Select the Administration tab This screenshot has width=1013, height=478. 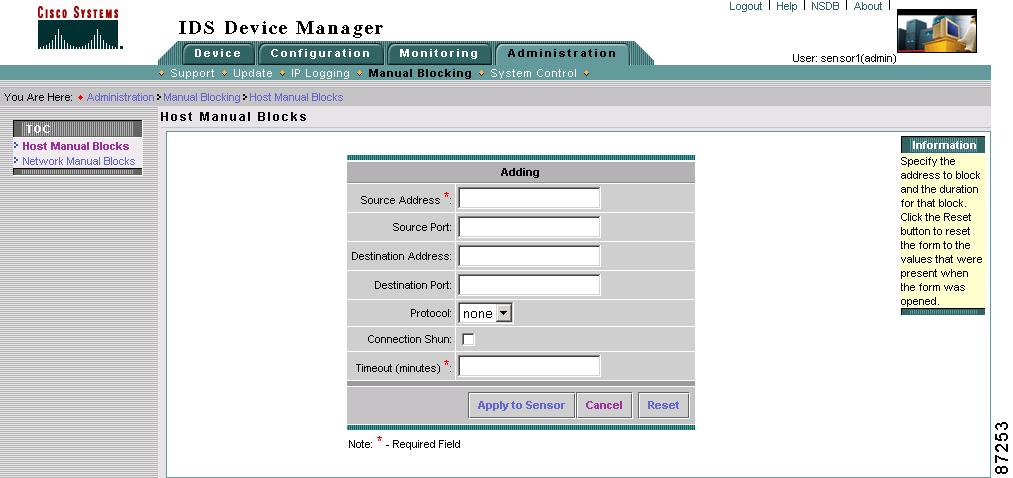pyautogui.click(x=561, y=54)
